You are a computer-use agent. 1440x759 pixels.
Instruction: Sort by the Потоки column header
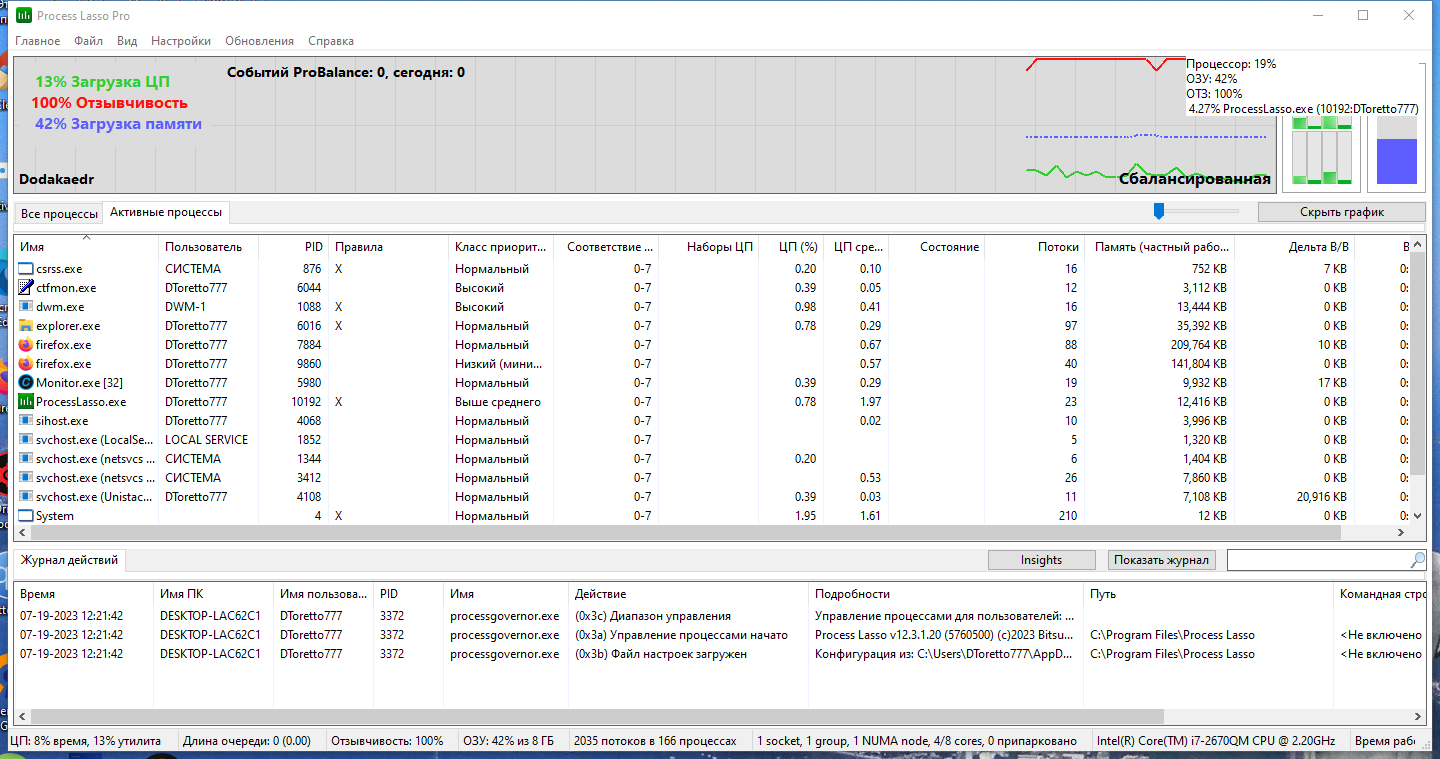[x=1035, y=246]
